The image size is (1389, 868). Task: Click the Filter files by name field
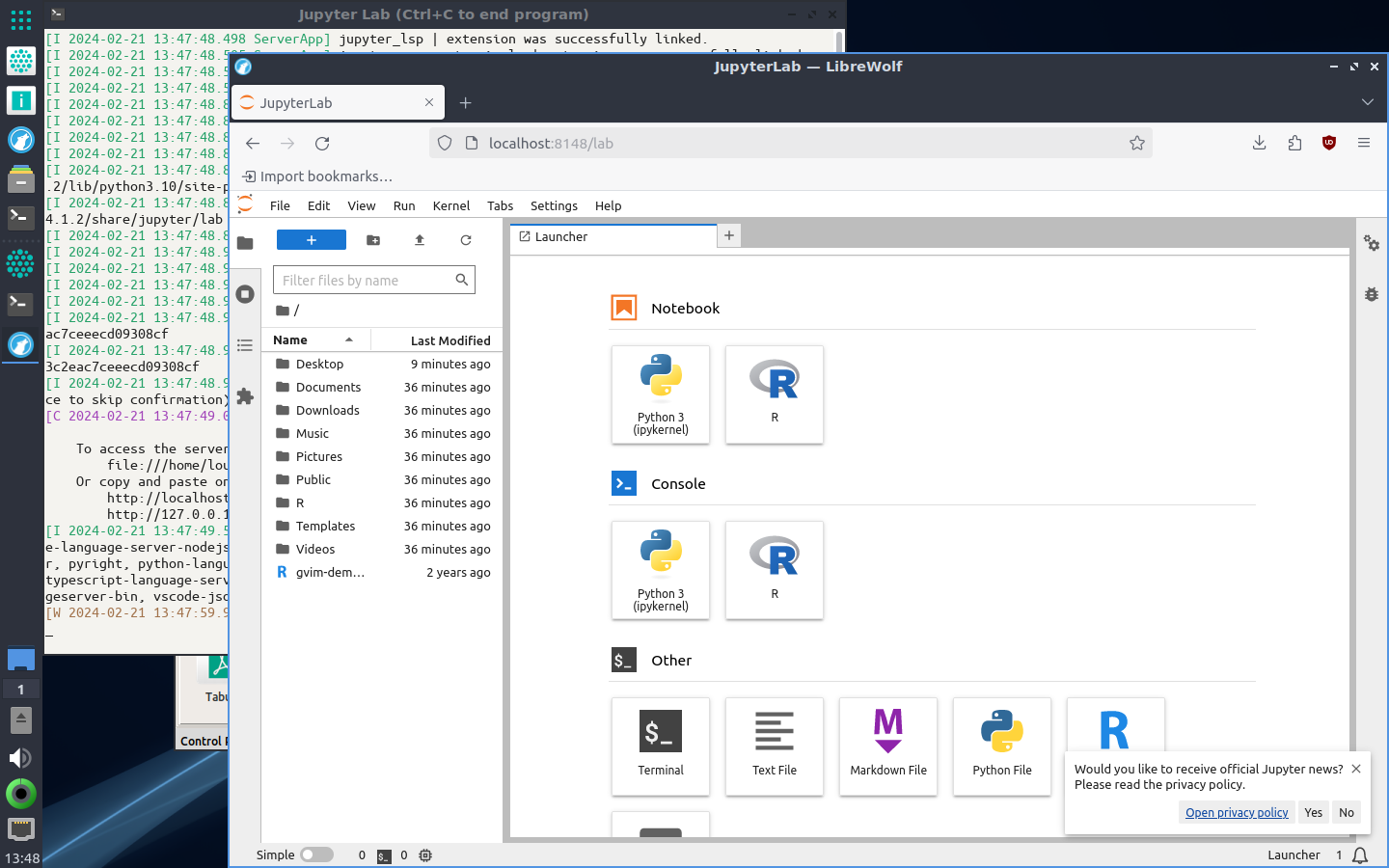coord(365,281)
